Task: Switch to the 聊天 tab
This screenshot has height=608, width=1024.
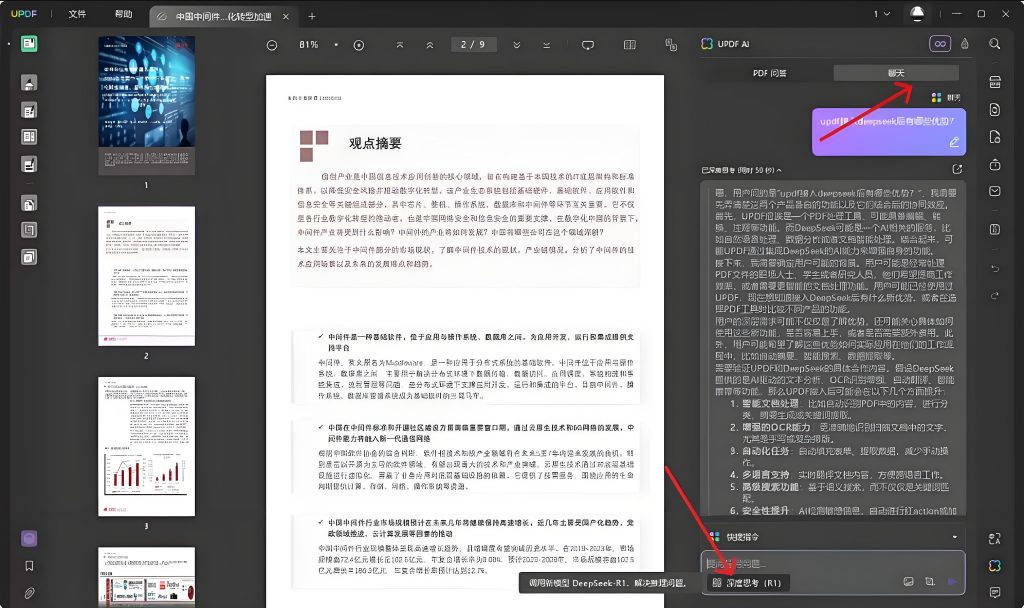Action: click(x=896, y=73)
